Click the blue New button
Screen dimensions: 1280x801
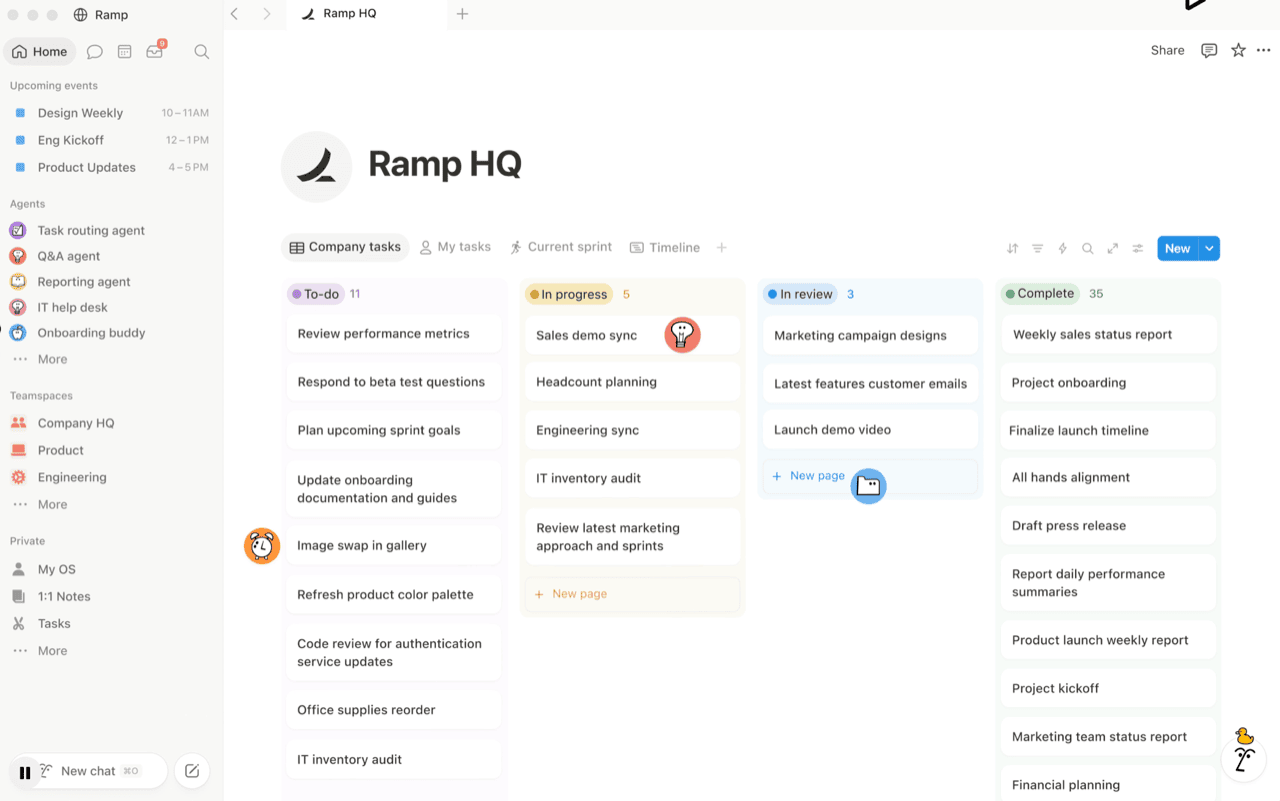(1177, 248)
